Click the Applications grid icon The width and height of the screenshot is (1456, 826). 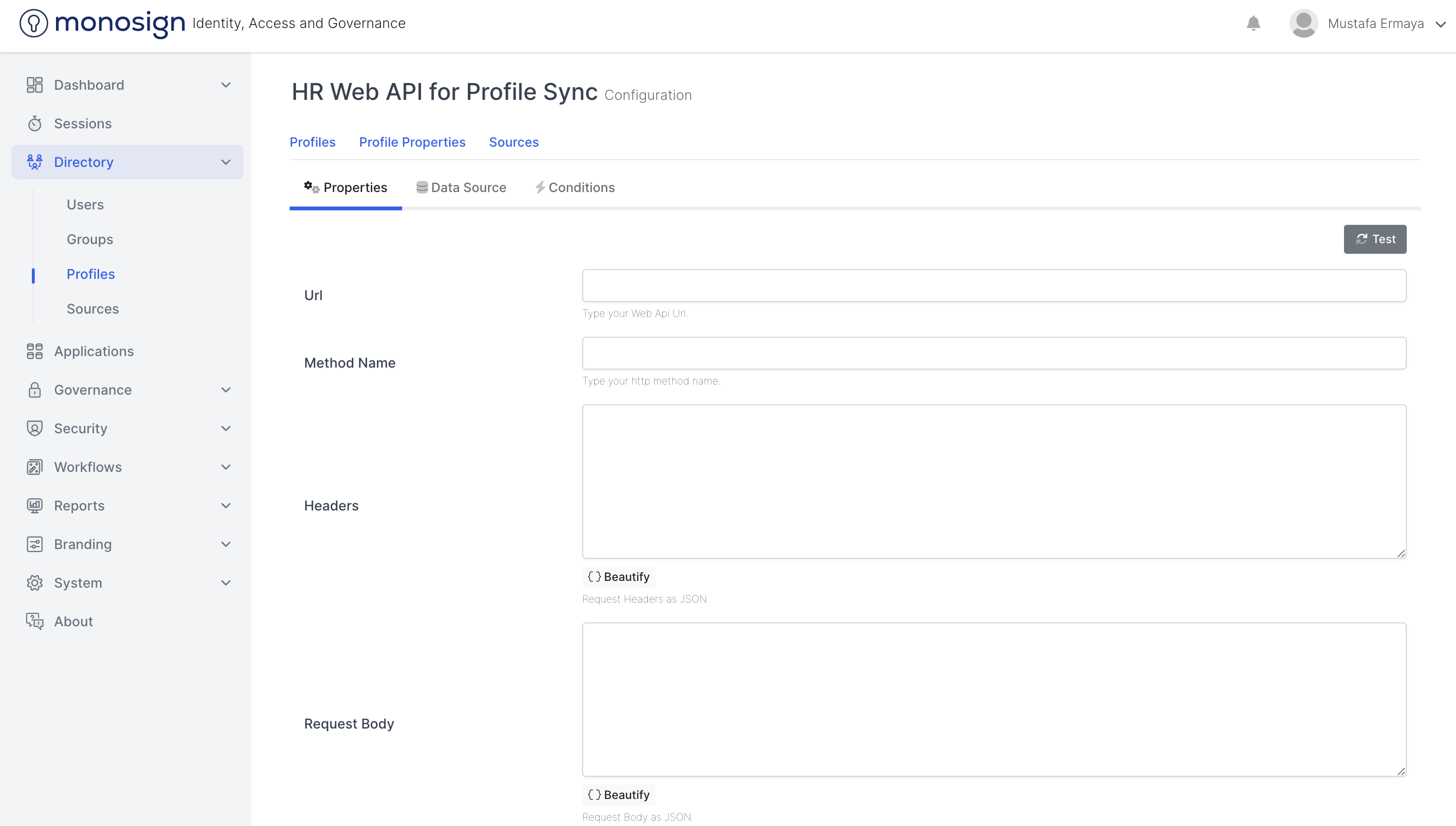click(x=35, y=351)
